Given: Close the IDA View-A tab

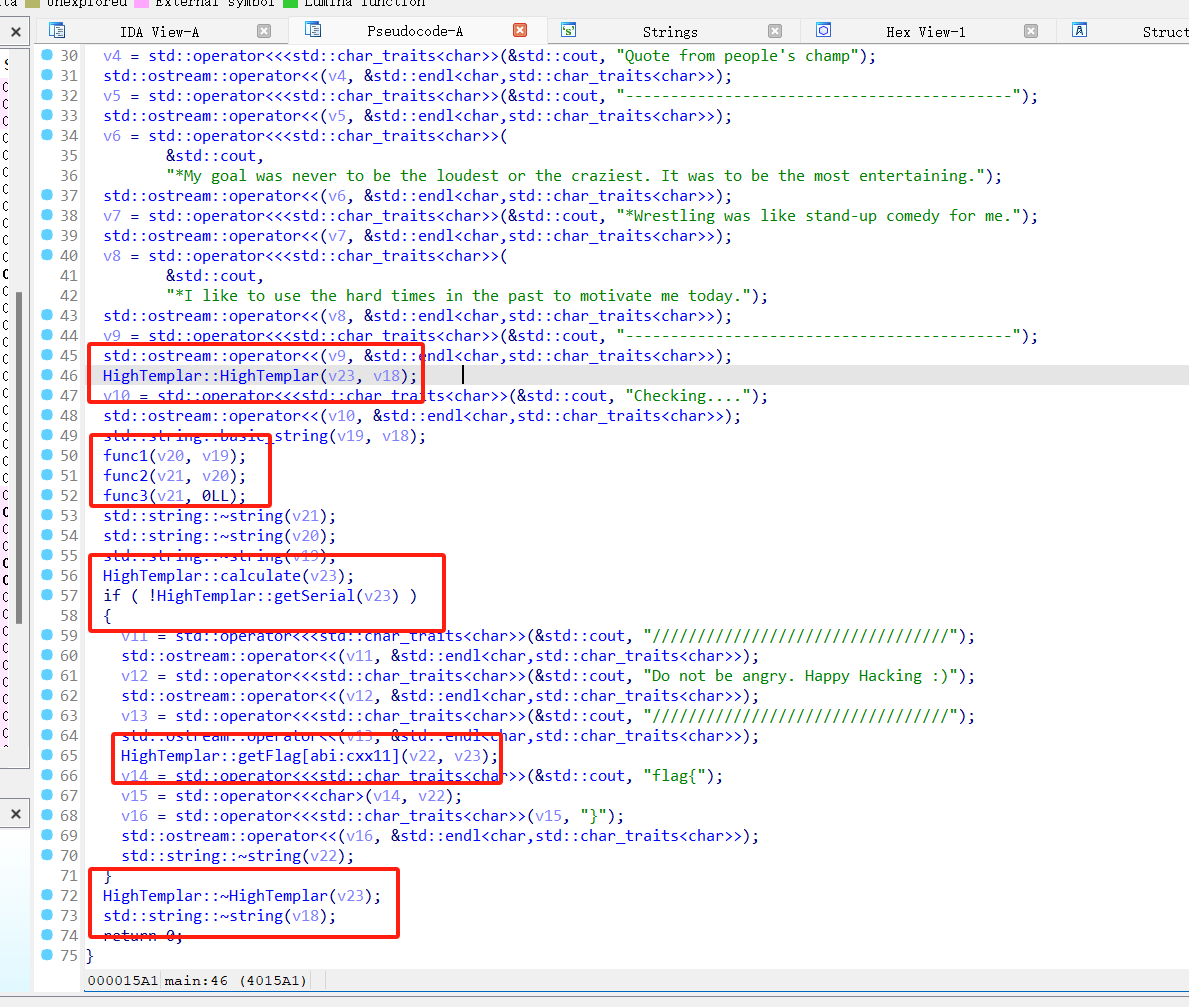Looking at the screenshot, I should [x=264, y=31].
